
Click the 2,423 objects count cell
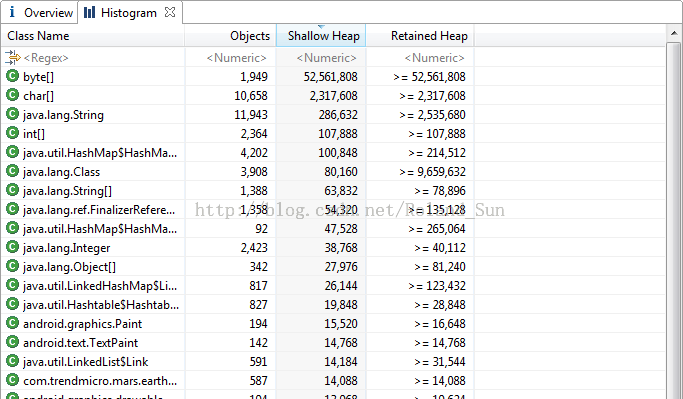point(254,248)
